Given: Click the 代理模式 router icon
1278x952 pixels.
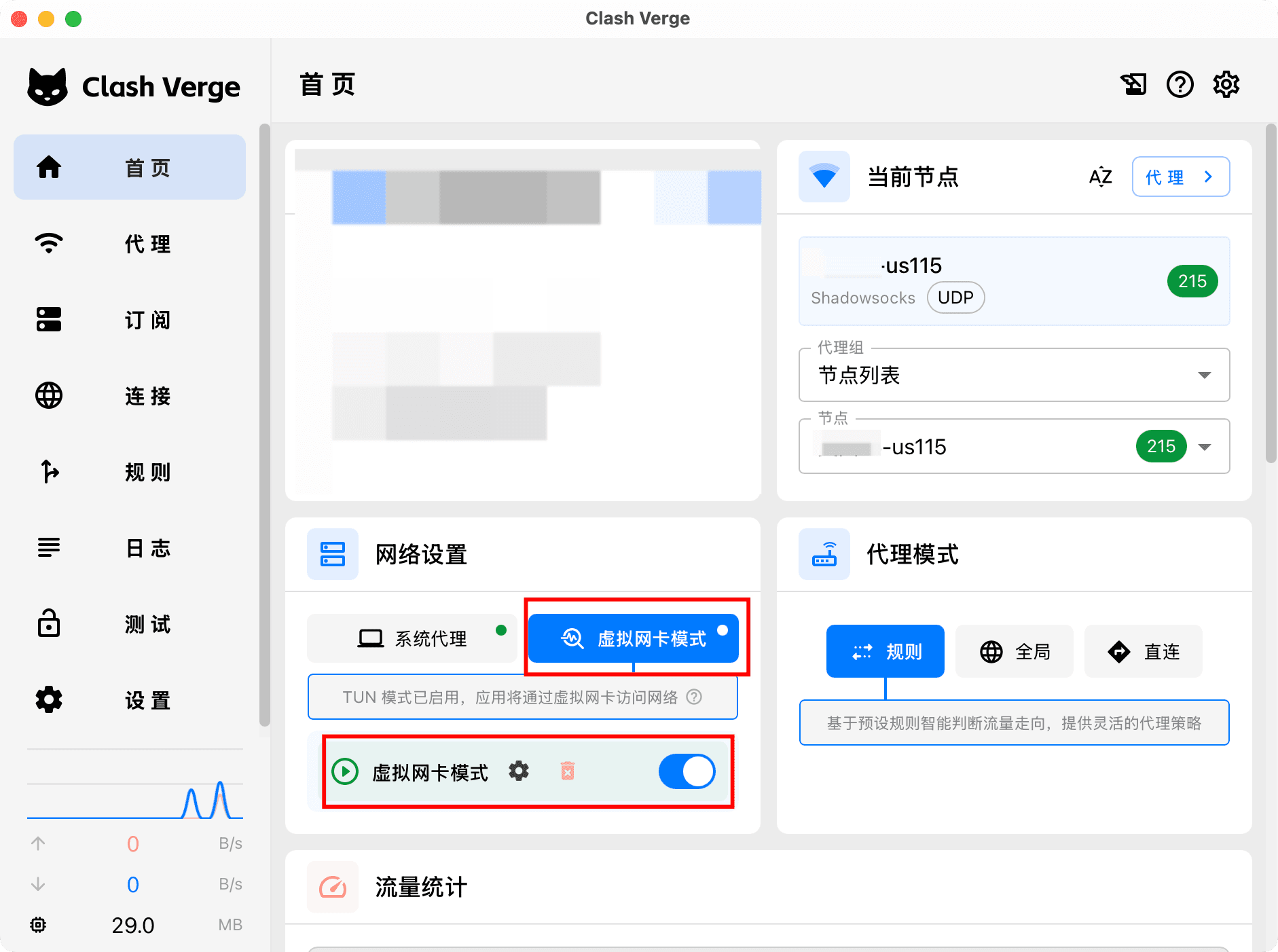Looking at the screenshot, I should point(824,554).
